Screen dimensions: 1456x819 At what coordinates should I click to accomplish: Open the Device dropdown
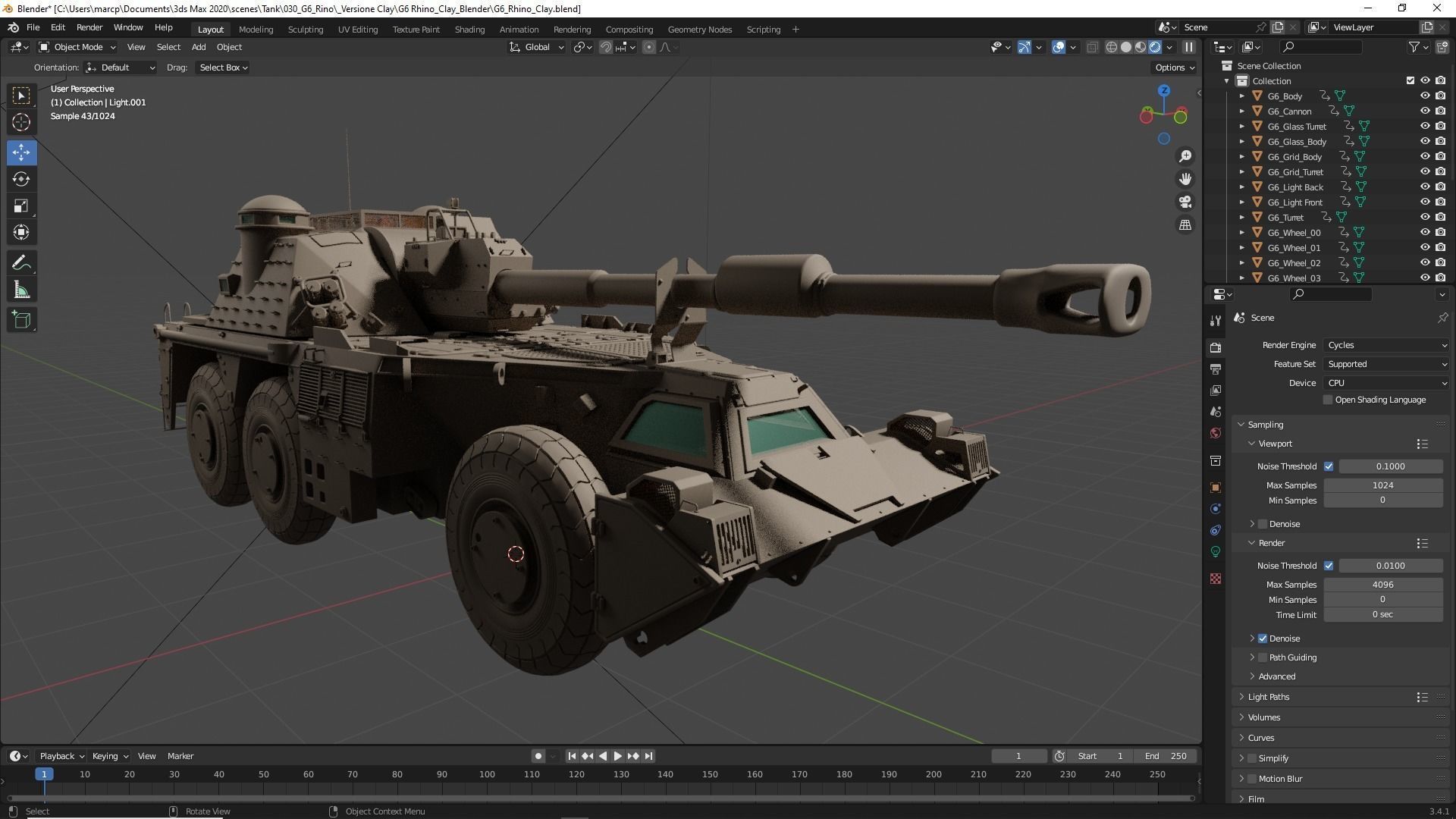pyautogui.click(x=1387, y=383)
